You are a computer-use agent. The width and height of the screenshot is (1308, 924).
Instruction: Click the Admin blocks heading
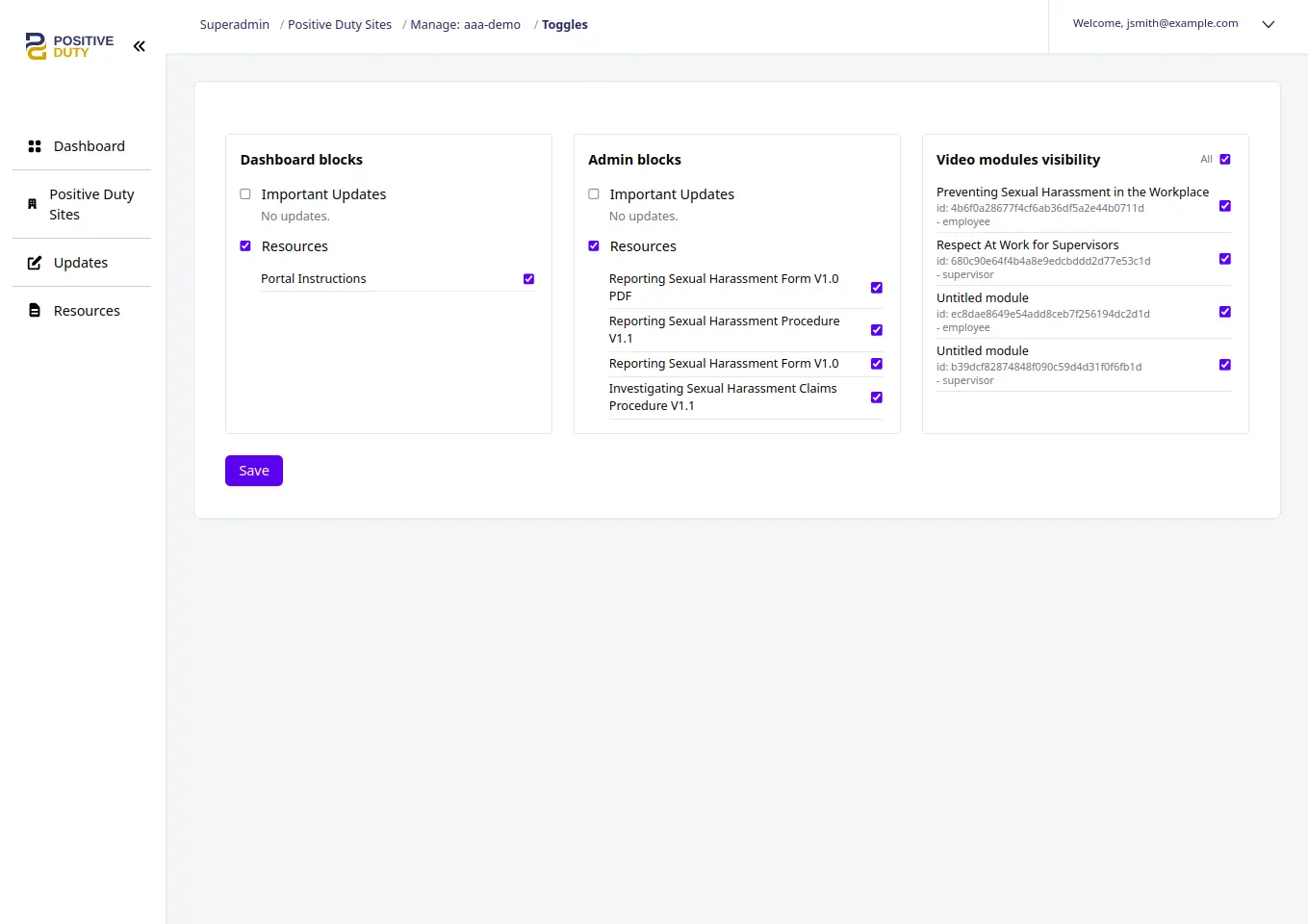634,160
